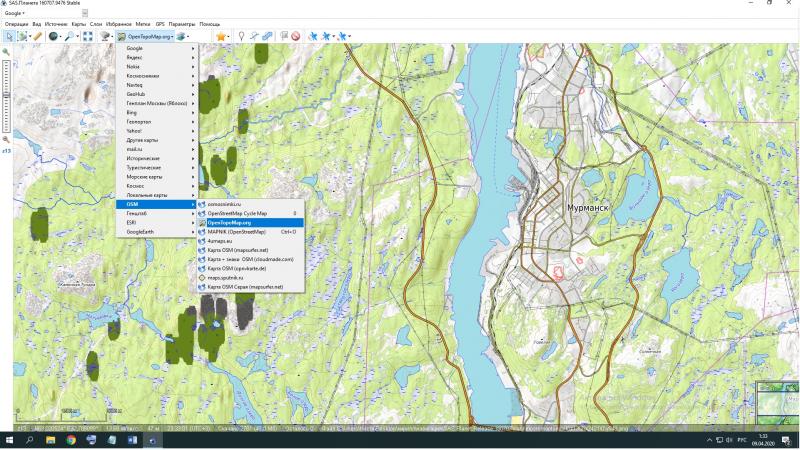Open the Операции menu
The width and height of the screenshot is (800, 450).
[x=16, y=24]
